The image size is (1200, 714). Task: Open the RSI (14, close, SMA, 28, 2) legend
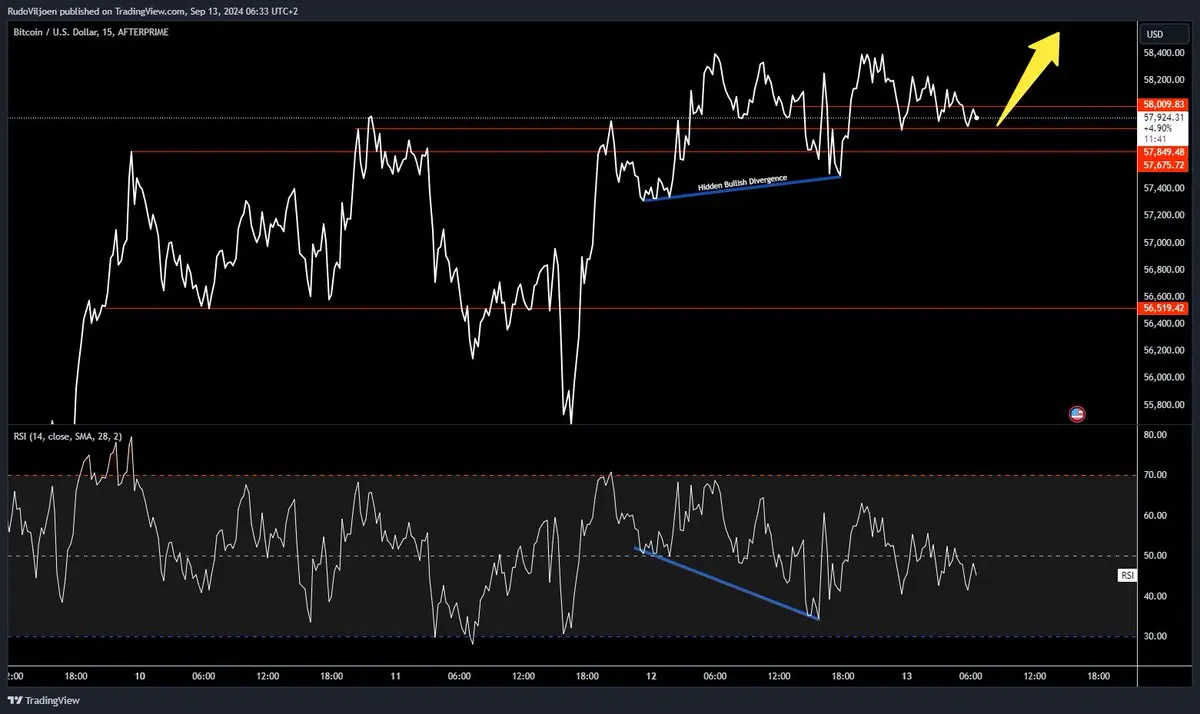tap(67, 437)
